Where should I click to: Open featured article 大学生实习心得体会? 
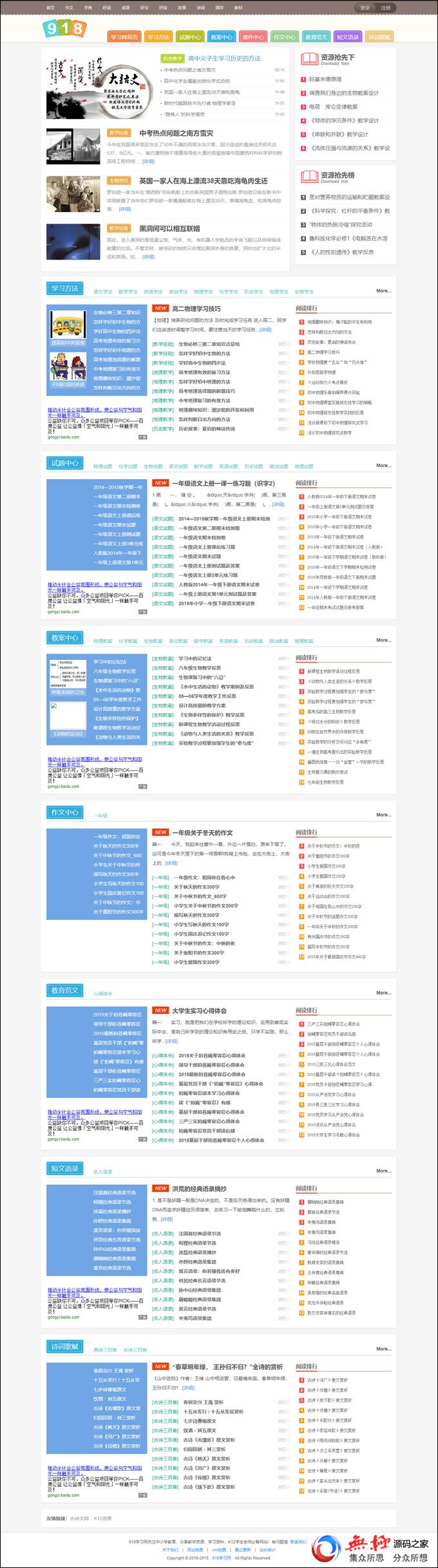click(199, 1011)
